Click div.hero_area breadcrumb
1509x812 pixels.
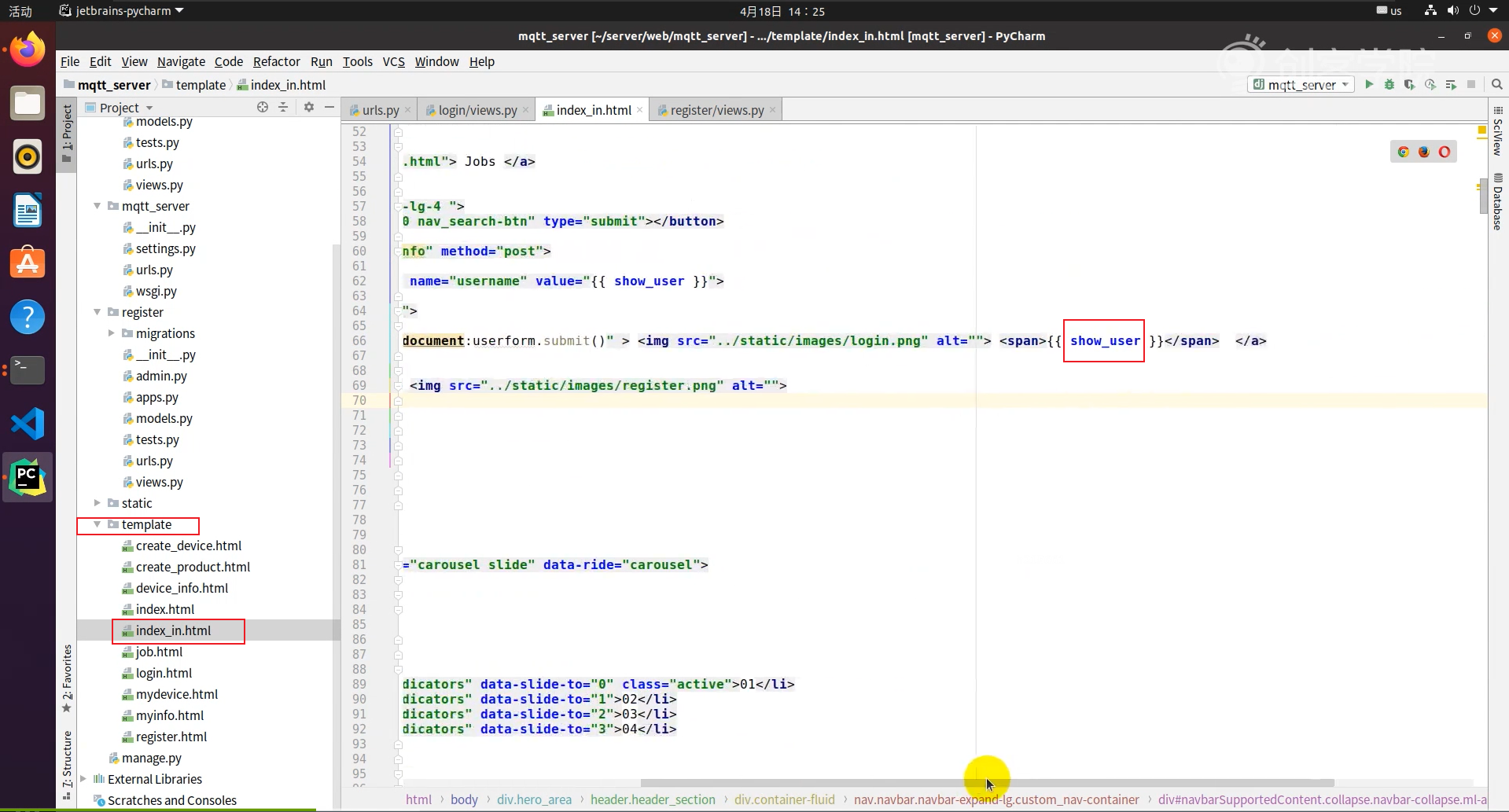pyautogui.click(x=534, y=799)
